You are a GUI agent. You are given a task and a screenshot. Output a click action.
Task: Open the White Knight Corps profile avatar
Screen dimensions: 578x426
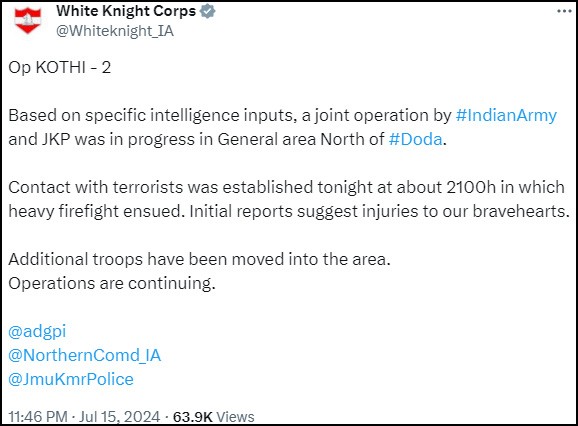(x=28, y=20)
